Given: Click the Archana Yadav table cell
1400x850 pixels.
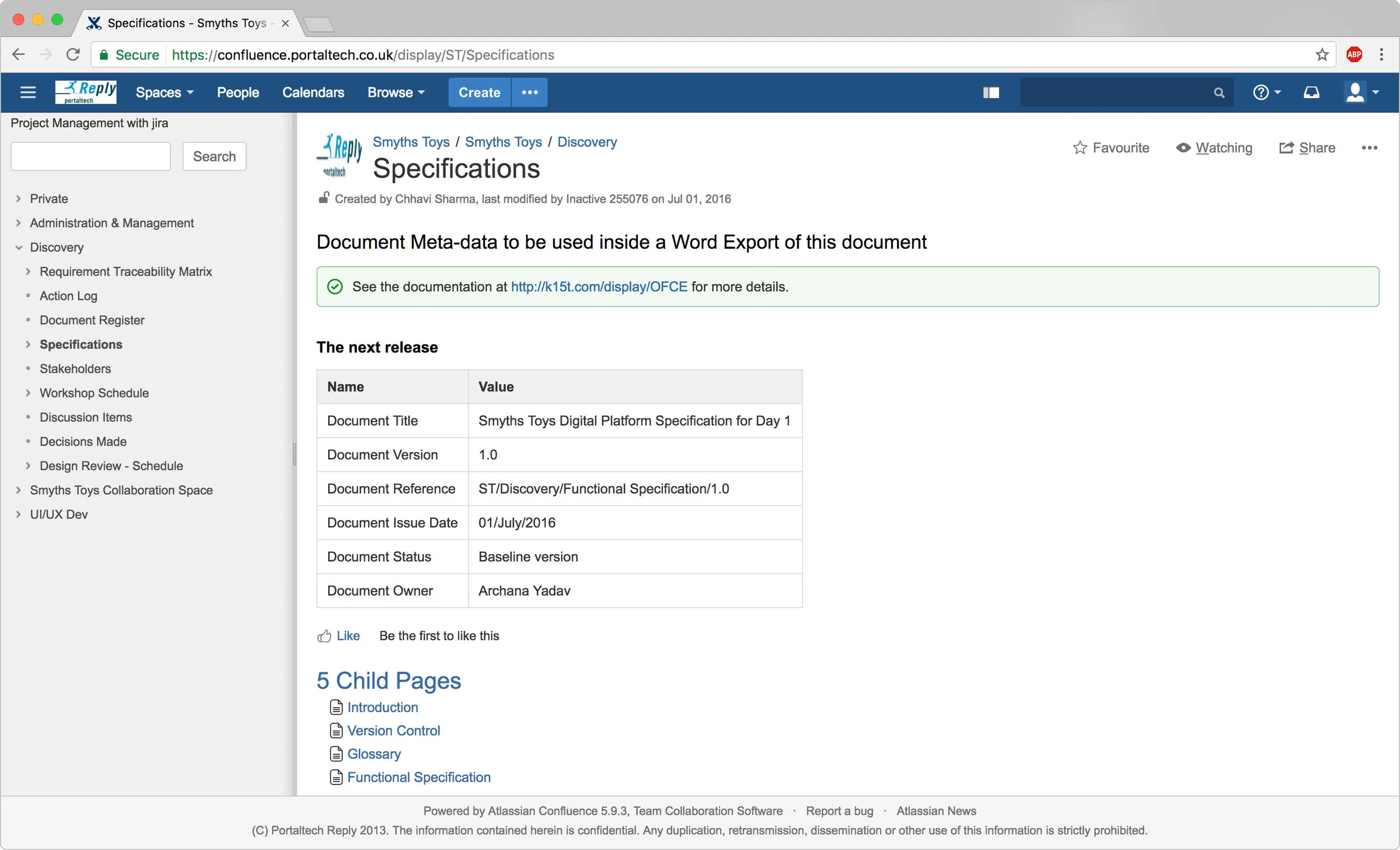Looking at the screenshot, I should 635,591.
